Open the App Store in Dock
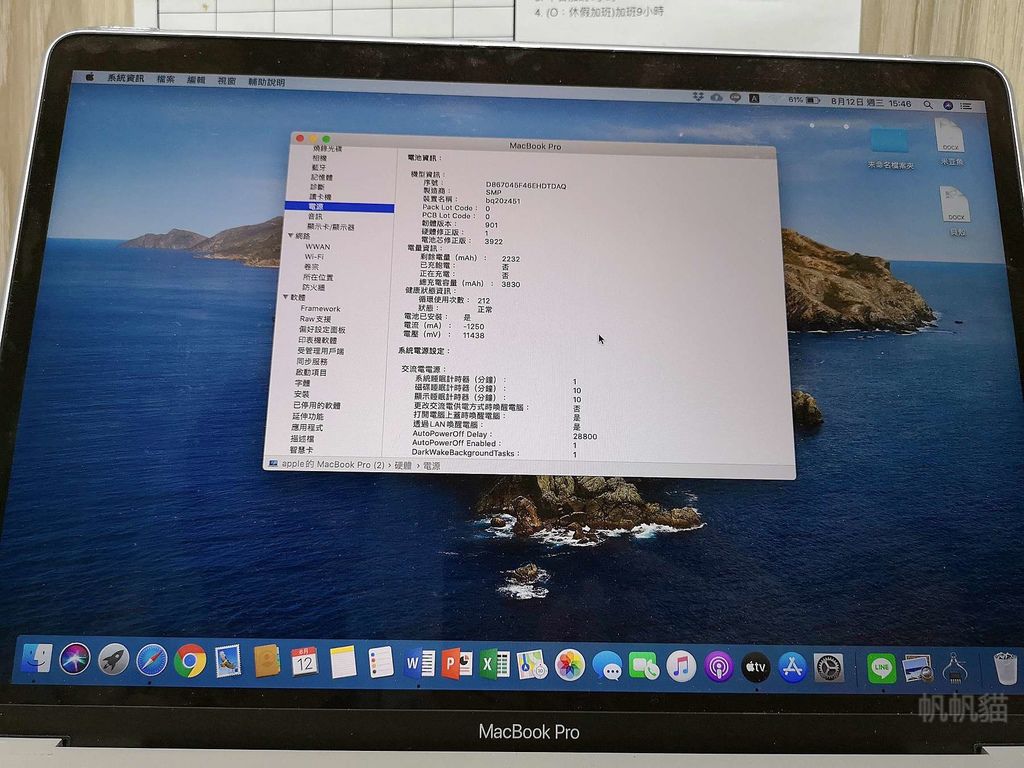1024x768 pixels. 792,668
